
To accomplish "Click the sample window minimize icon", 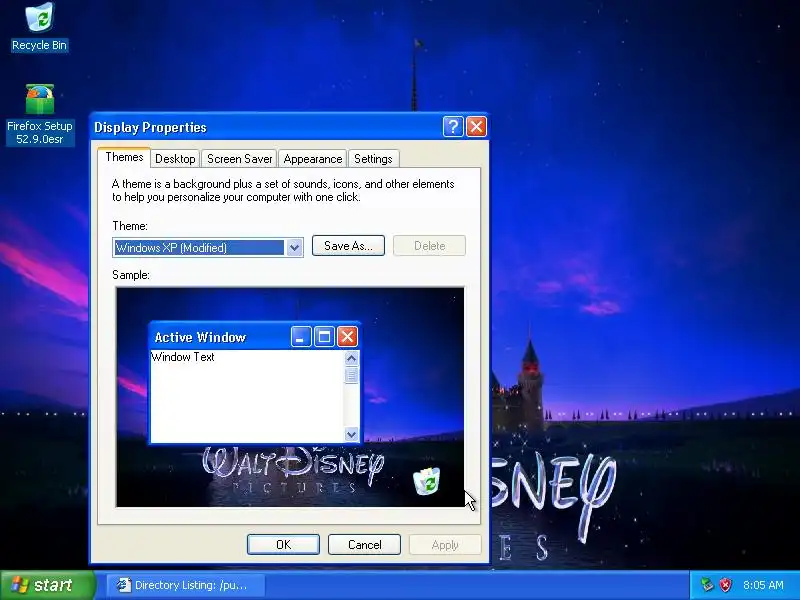I will point(301,337).
